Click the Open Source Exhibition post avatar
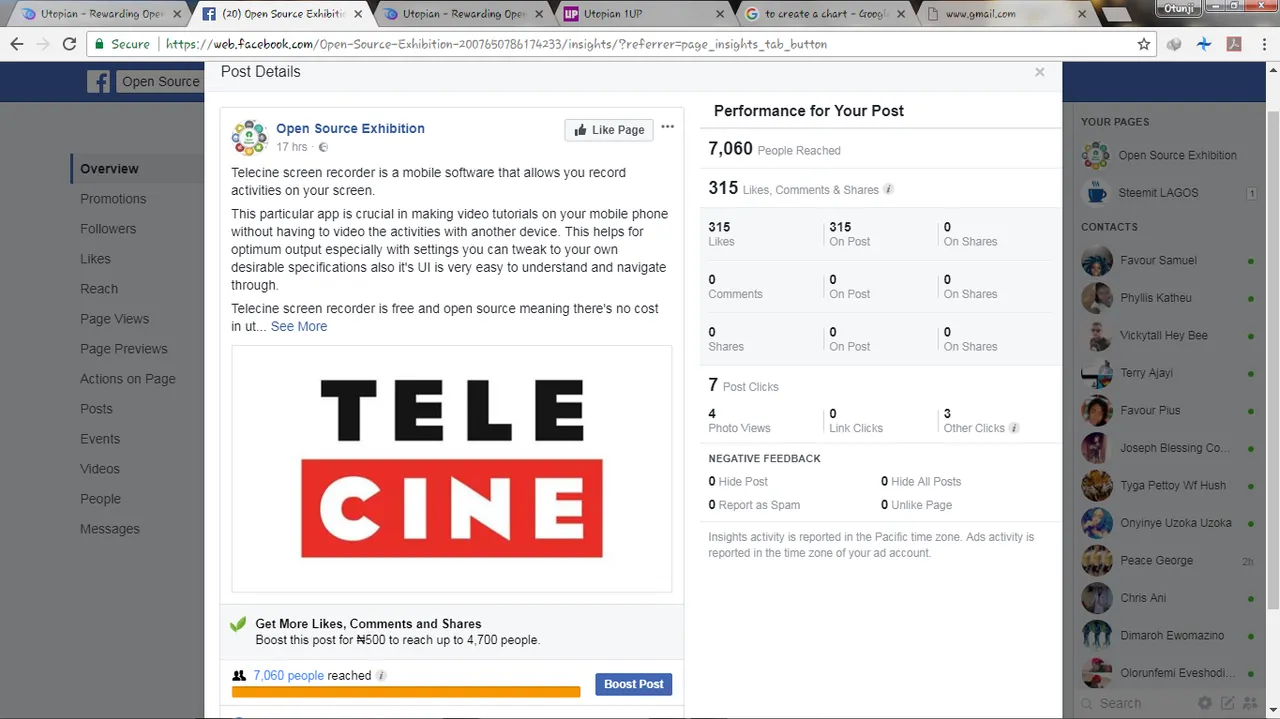1280x719 pixels. coord(249,138)
